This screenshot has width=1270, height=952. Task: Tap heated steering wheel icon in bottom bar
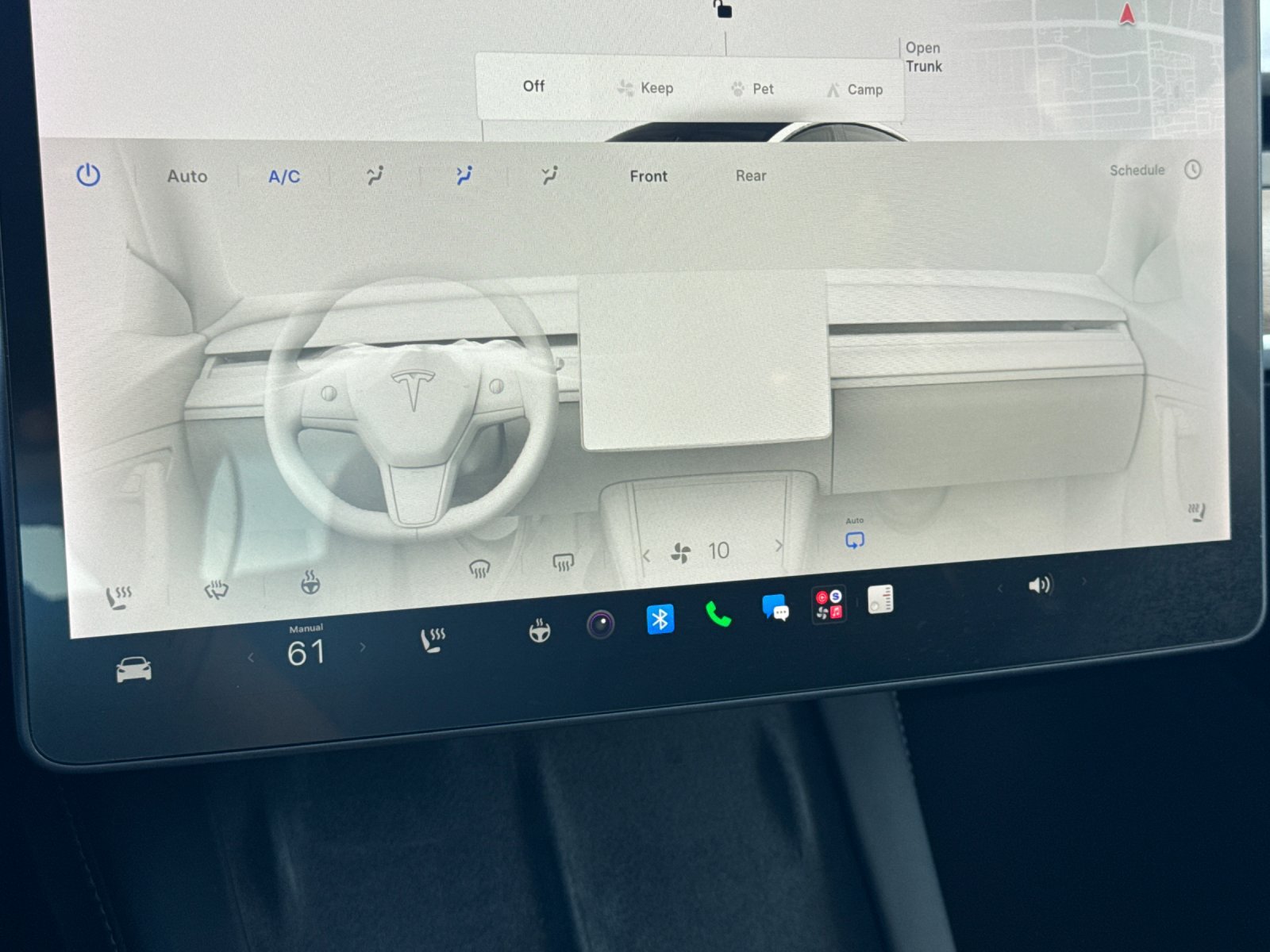[540, 631]
